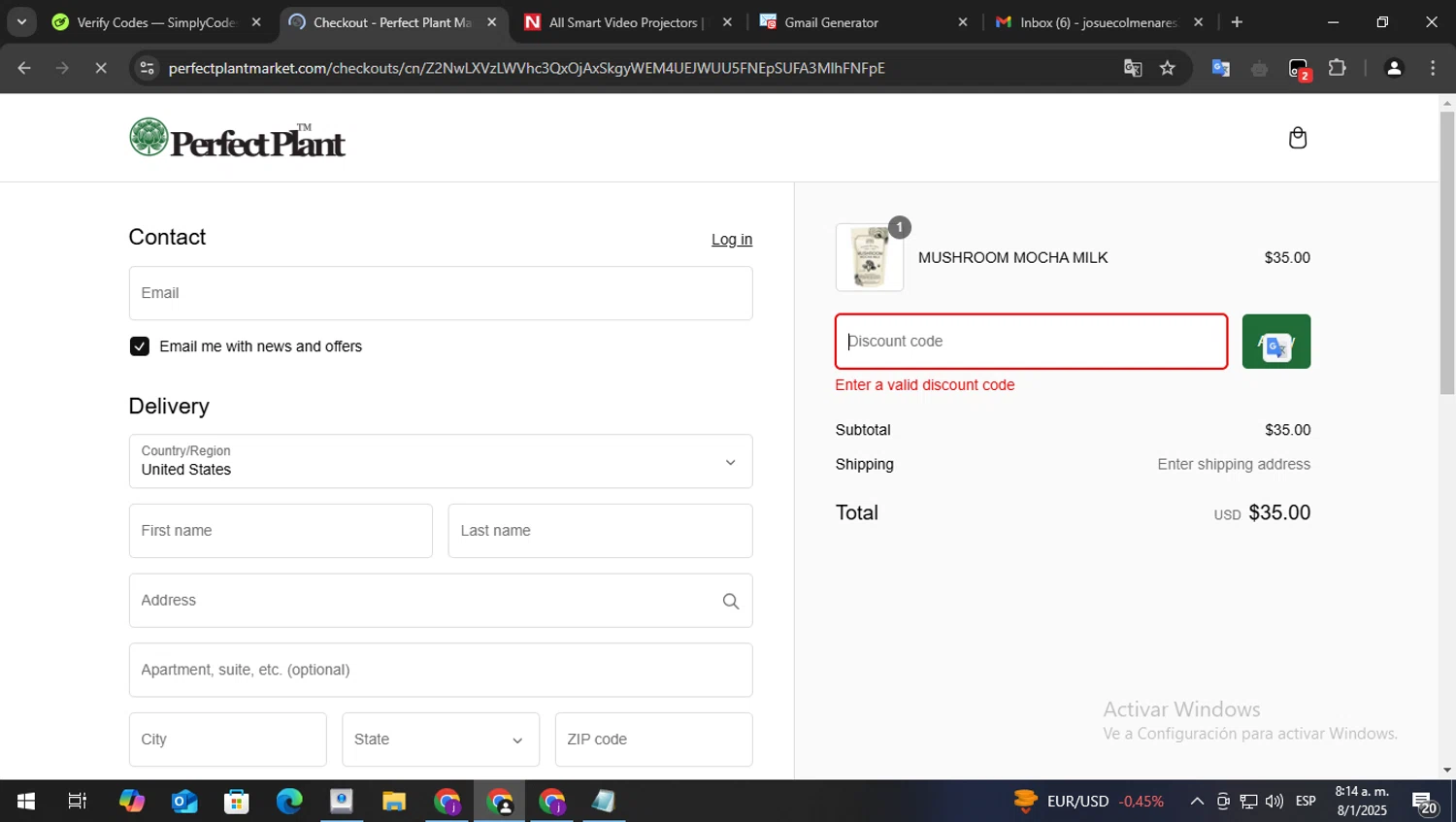Click the First name field
1456x822 pixels.
(281, 531)
